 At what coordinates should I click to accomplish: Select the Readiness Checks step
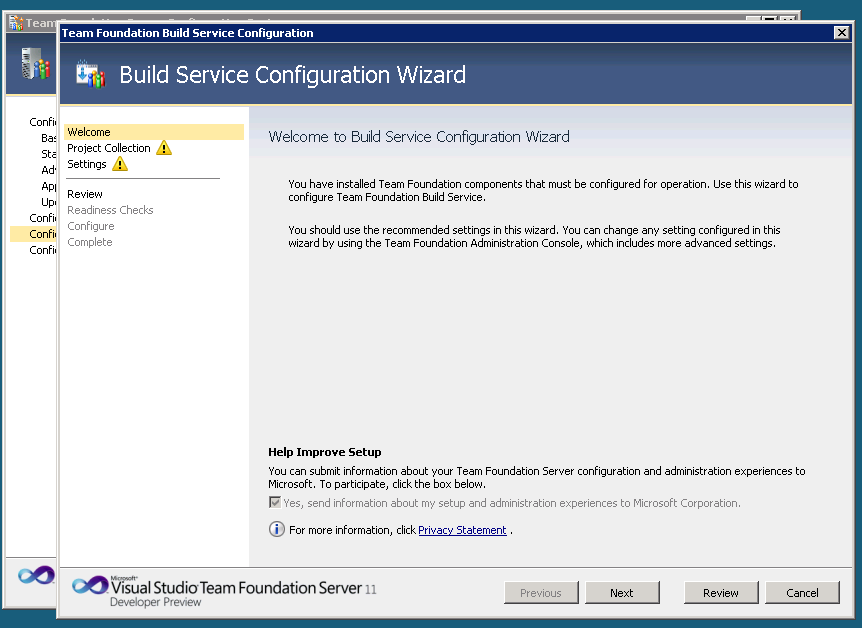[x=110, y=210]
